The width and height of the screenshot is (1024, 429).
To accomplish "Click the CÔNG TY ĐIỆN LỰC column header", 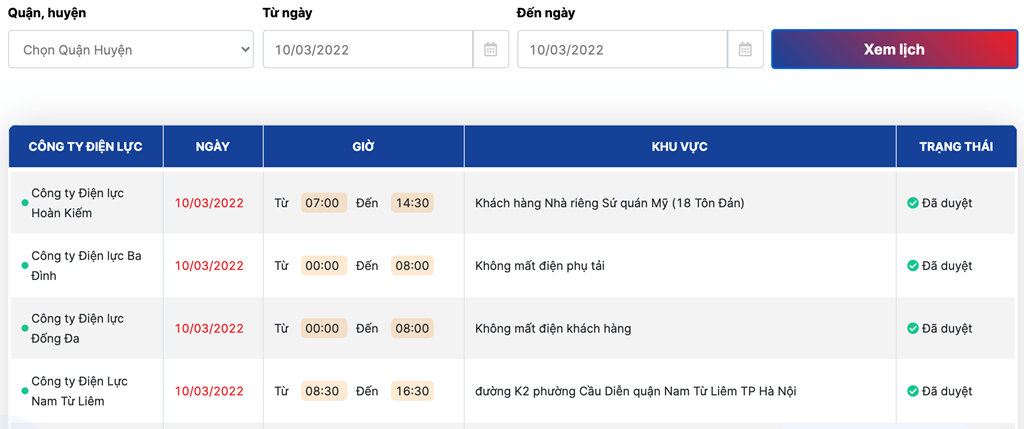I will [86, 146].
